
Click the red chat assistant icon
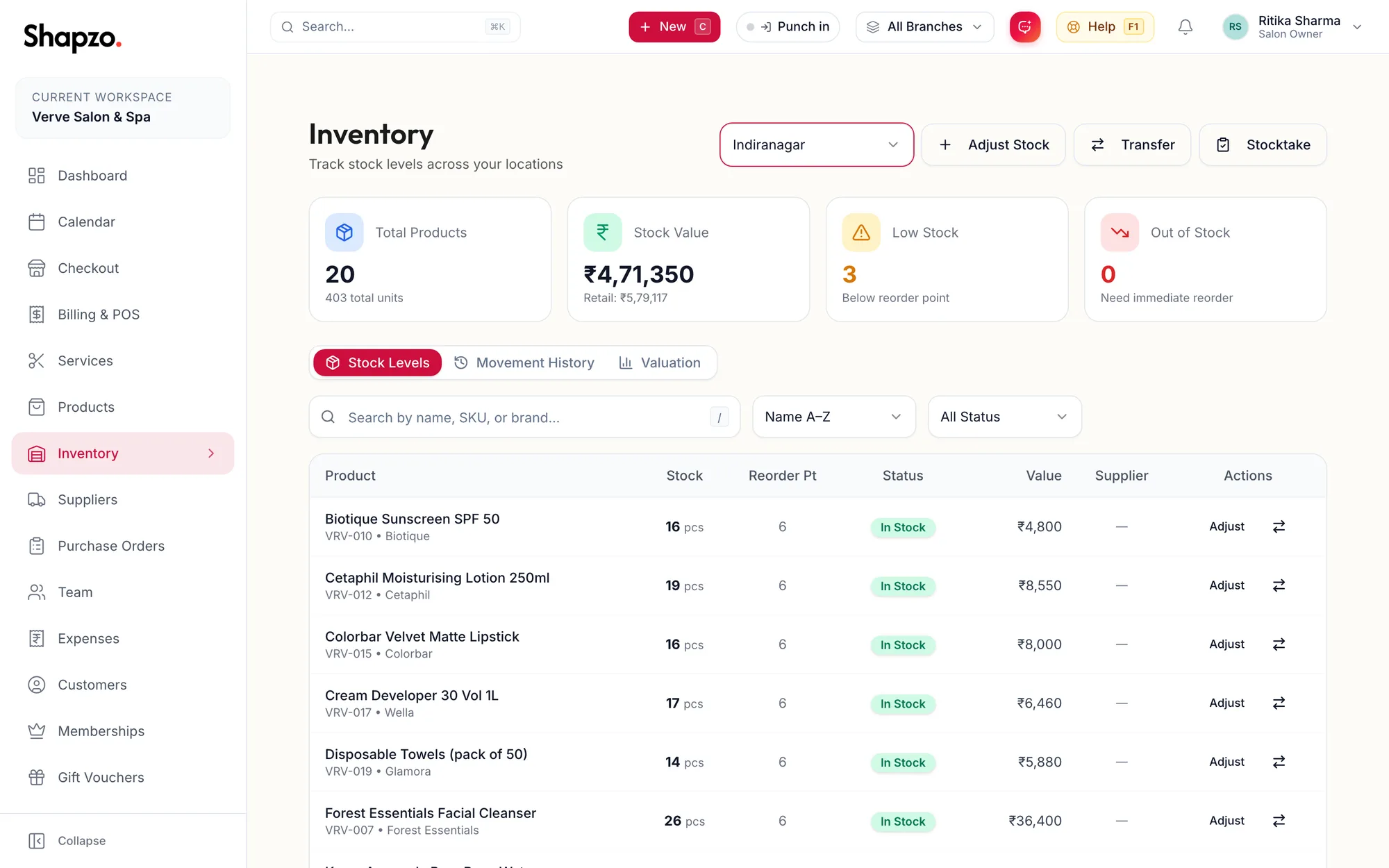pos(1025,27)
